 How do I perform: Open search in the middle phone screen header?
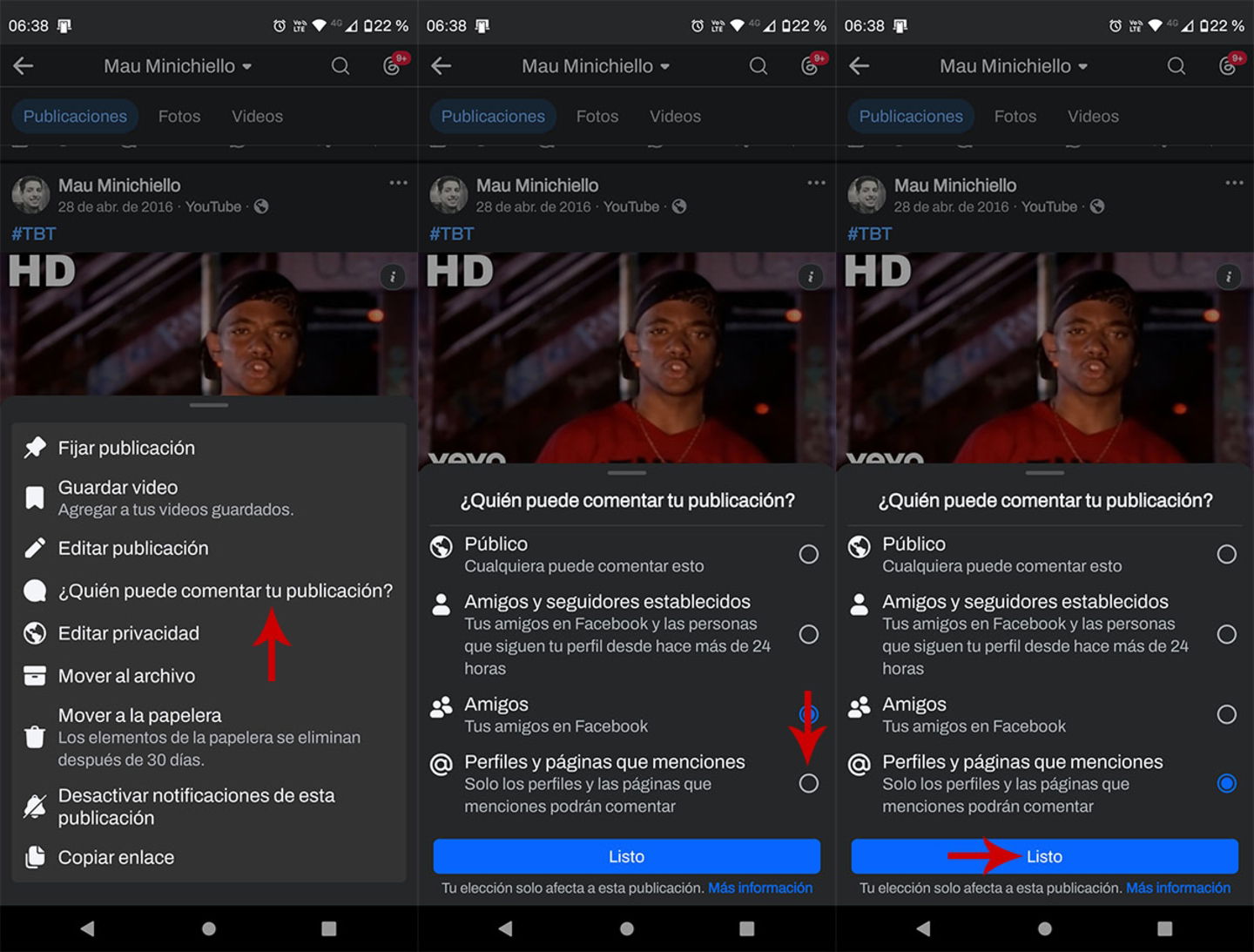(758, 66)
